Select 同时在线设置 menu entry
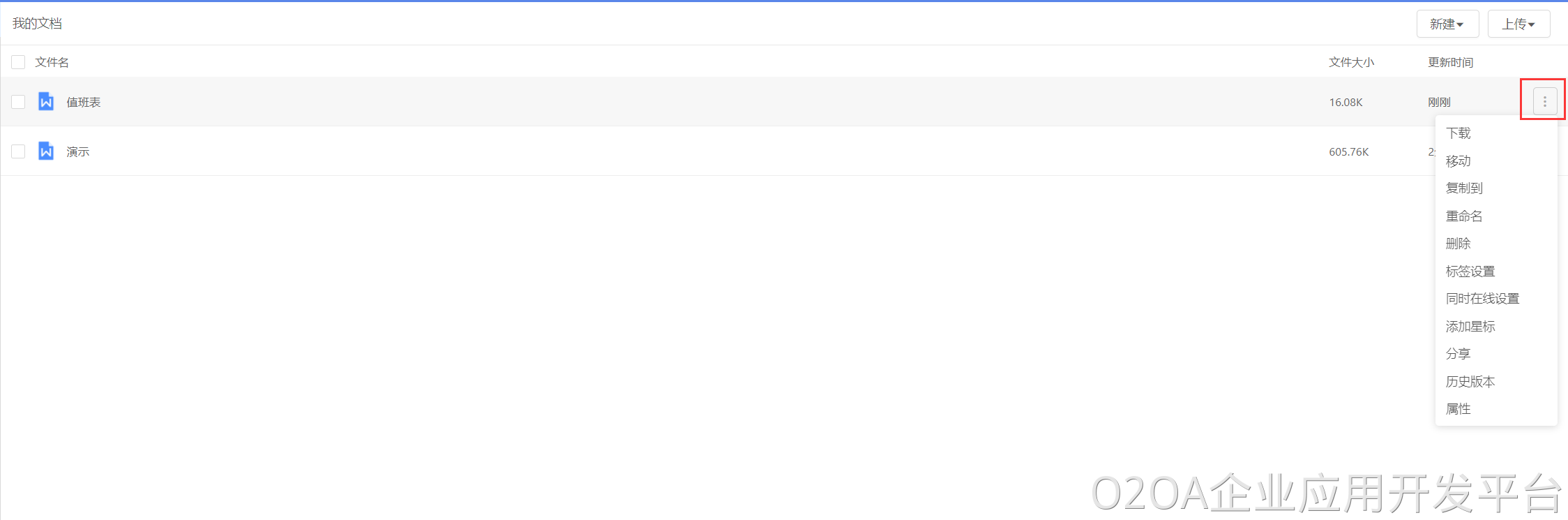The height and width of the screenshot is (520, 1568). click(1482, 298)
